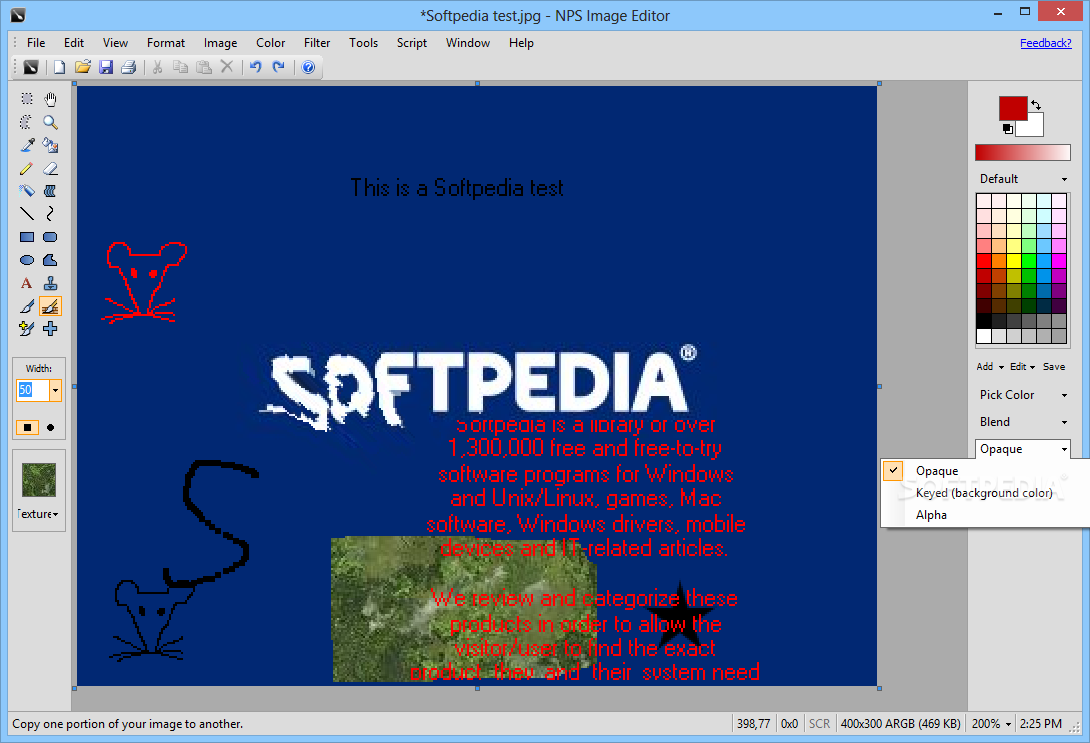This screenshot has height=743, width=1090.
Task: Click the Opaque combo box
Action: 1023,449
